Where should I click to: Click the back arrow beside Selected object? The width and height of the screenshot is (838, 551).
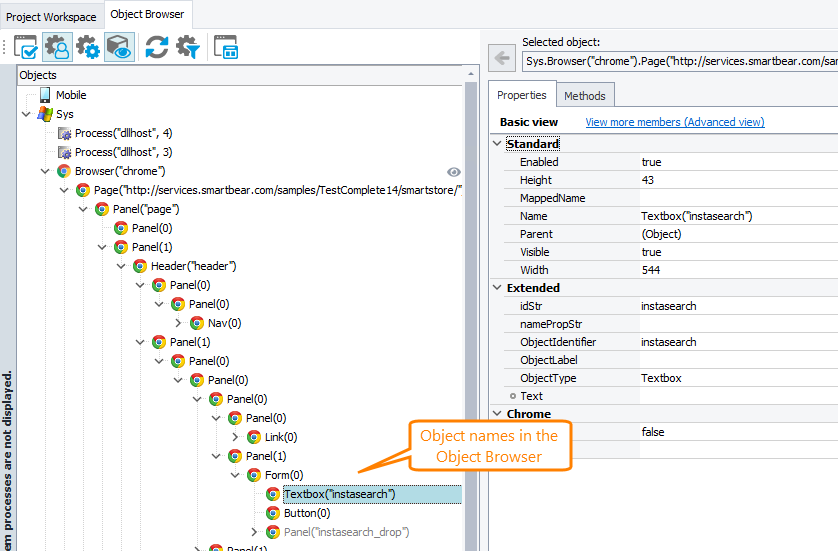(504, 59)
